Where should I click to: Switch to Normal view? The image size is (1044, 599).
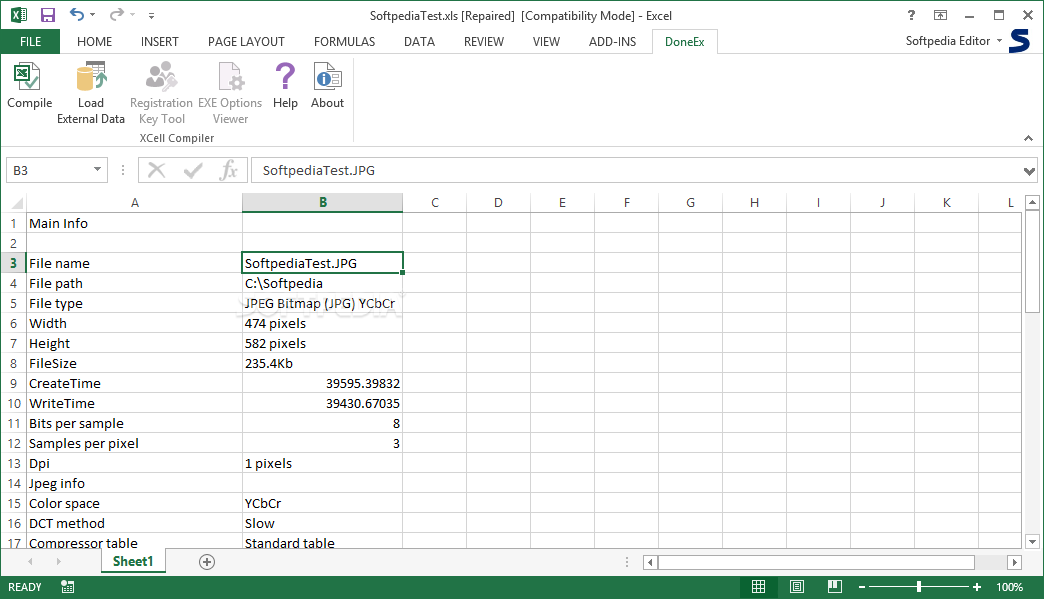758,586
